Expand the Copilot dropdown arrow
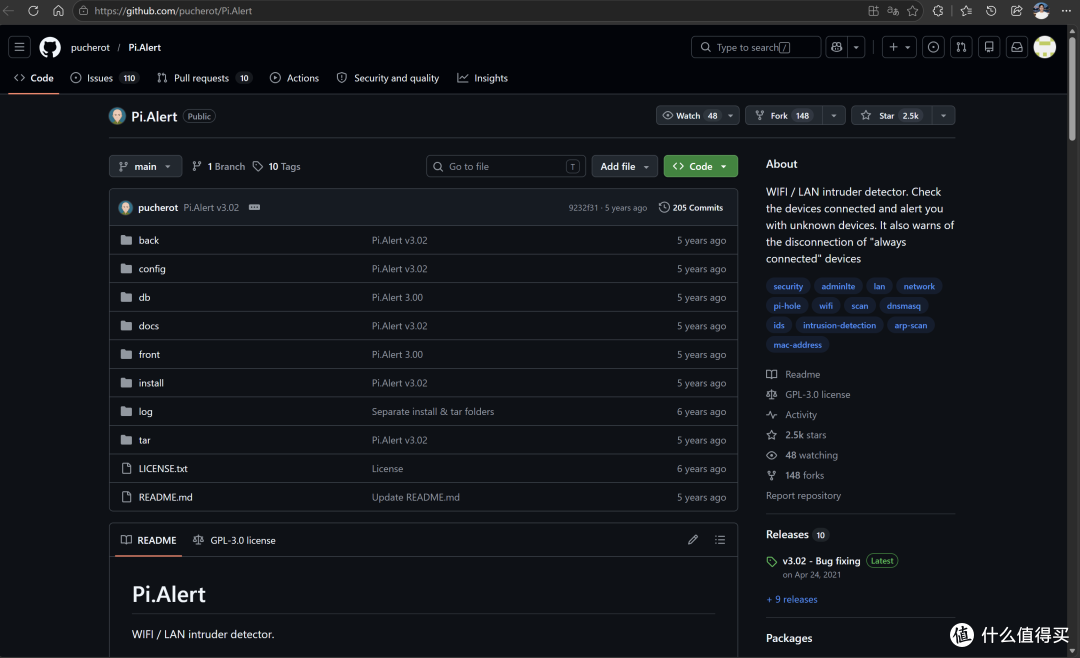 (x=856, y=47)
